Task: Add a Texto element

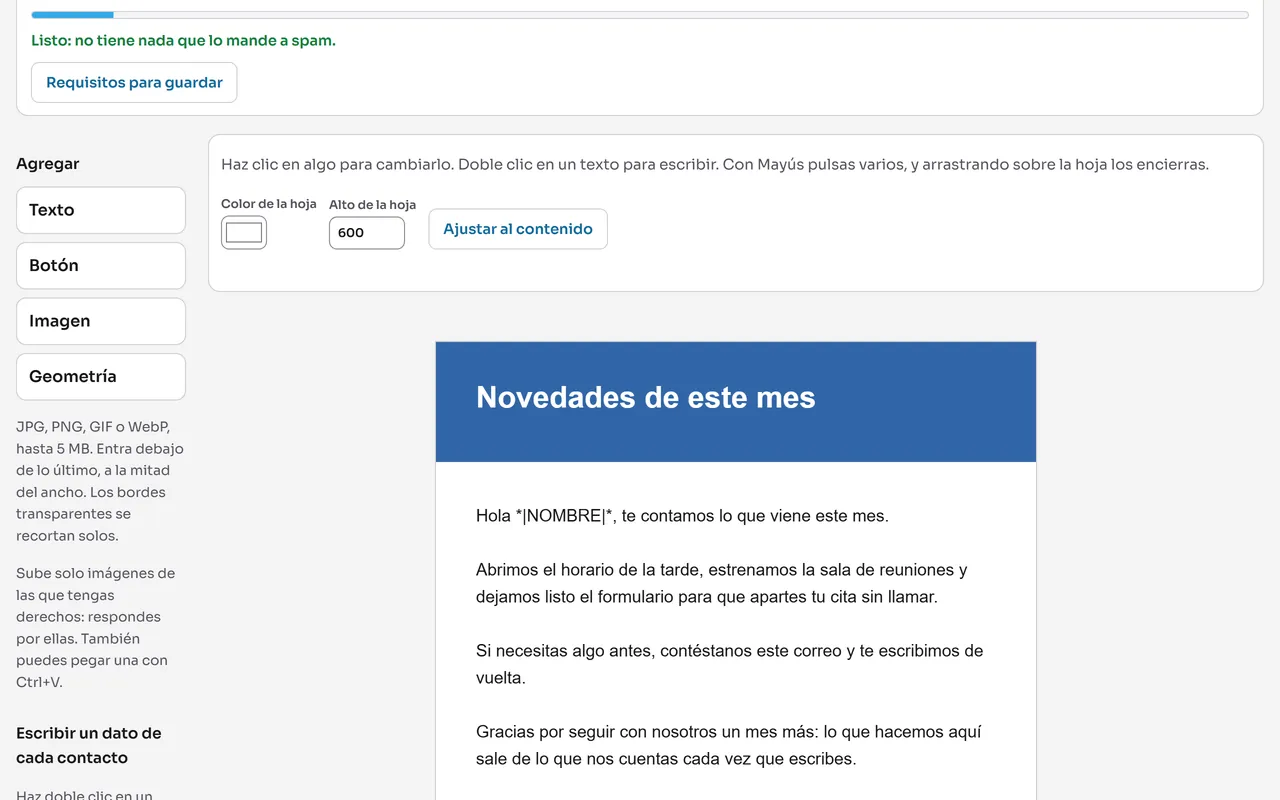Action: point(101,210)
